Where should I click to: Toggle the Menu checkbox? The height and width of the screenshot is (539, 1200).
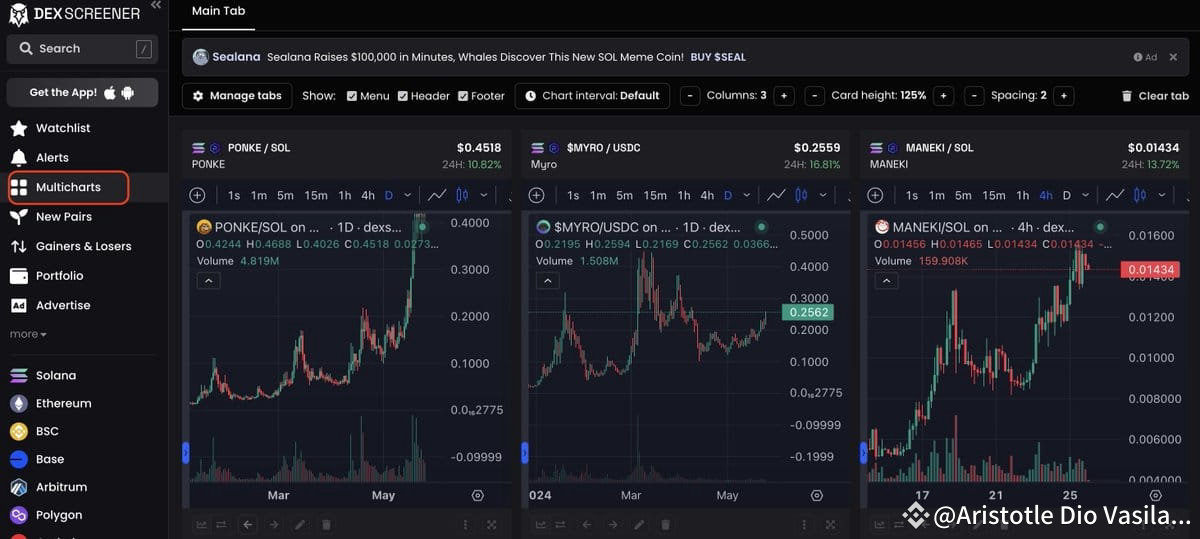point(351,96)
